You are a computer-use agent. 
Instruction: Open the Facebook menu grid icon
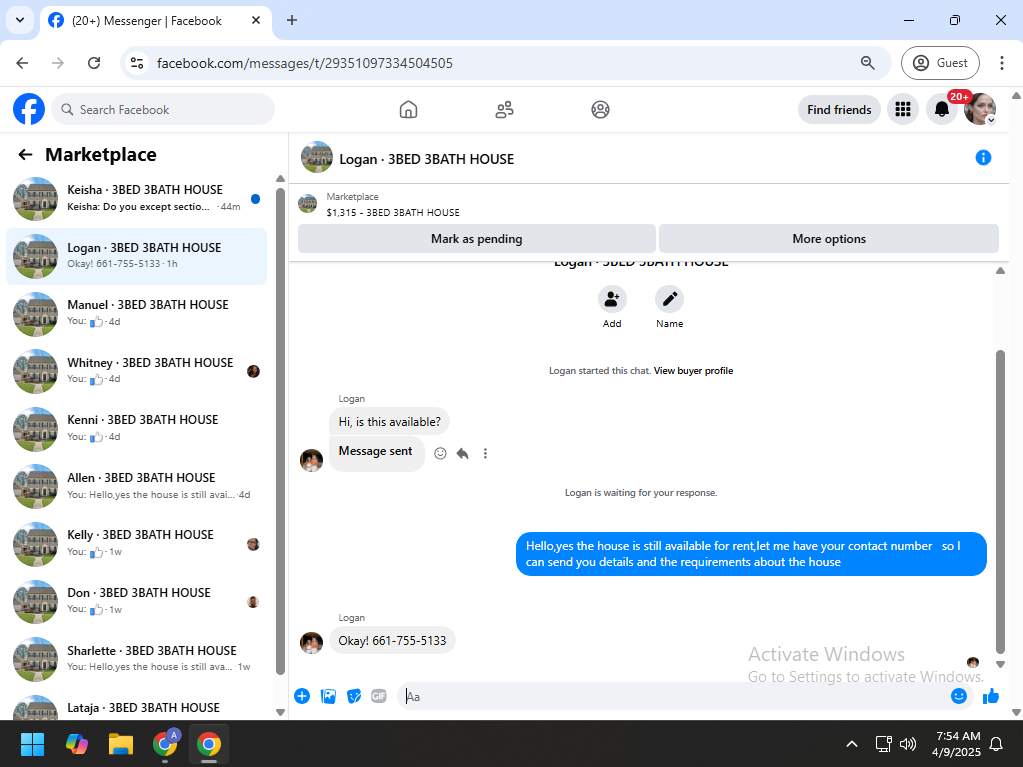coord(903,110)
